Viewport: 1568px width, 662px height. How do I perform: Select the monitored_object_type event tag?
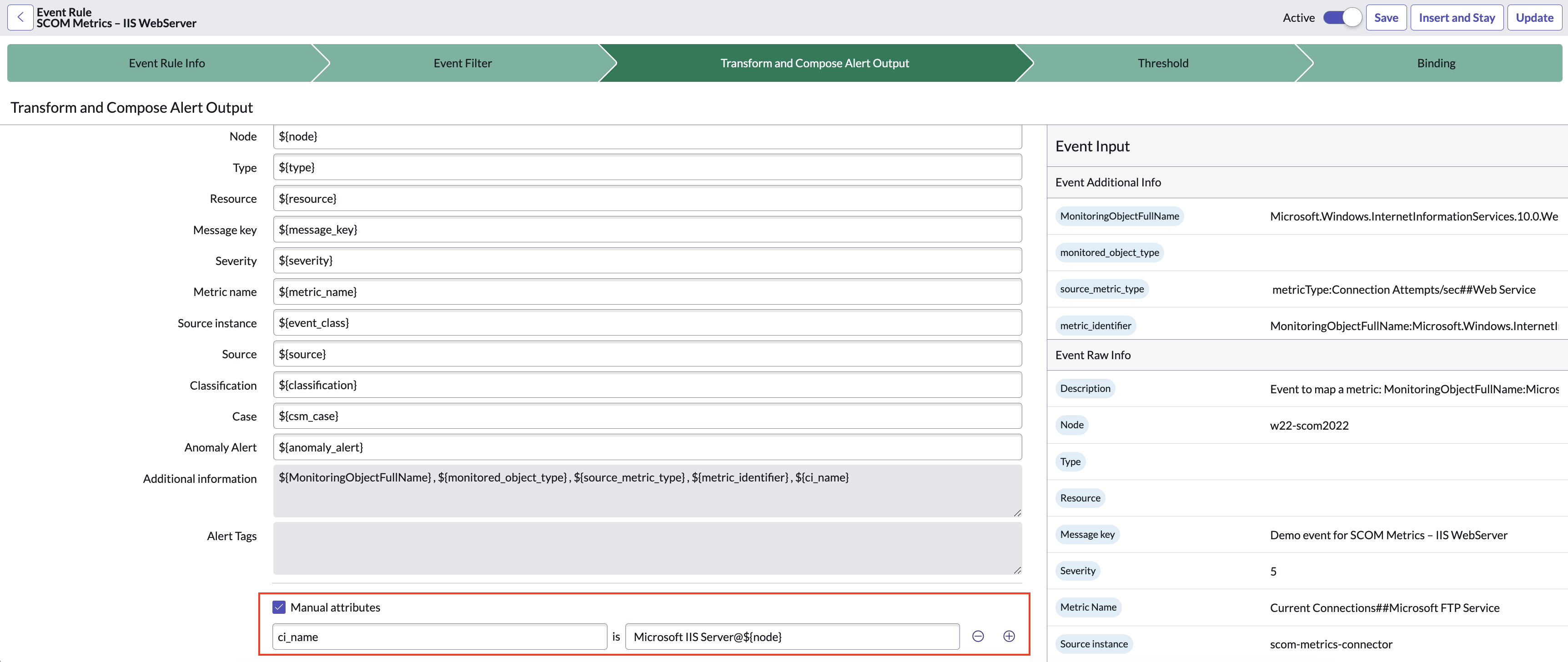coord(1109,252)
